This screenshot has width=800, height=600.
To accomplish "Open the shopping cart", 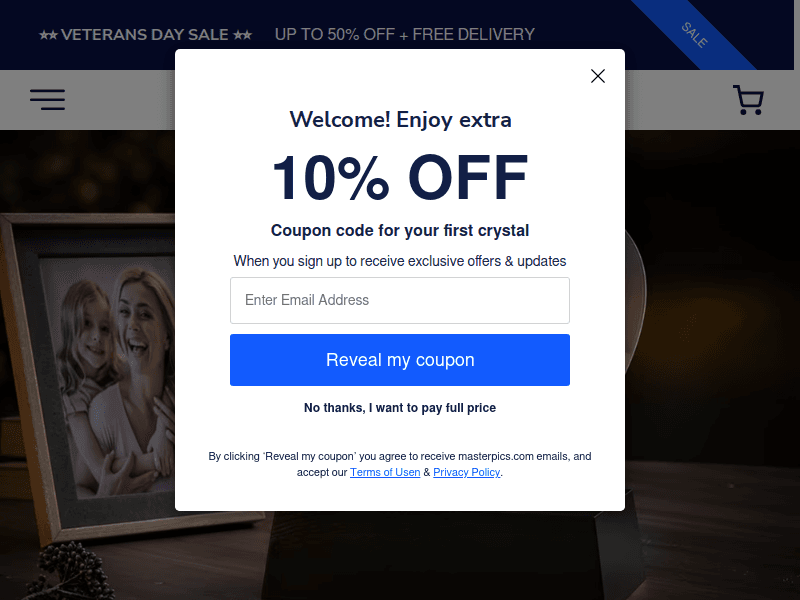I will 748,100.
